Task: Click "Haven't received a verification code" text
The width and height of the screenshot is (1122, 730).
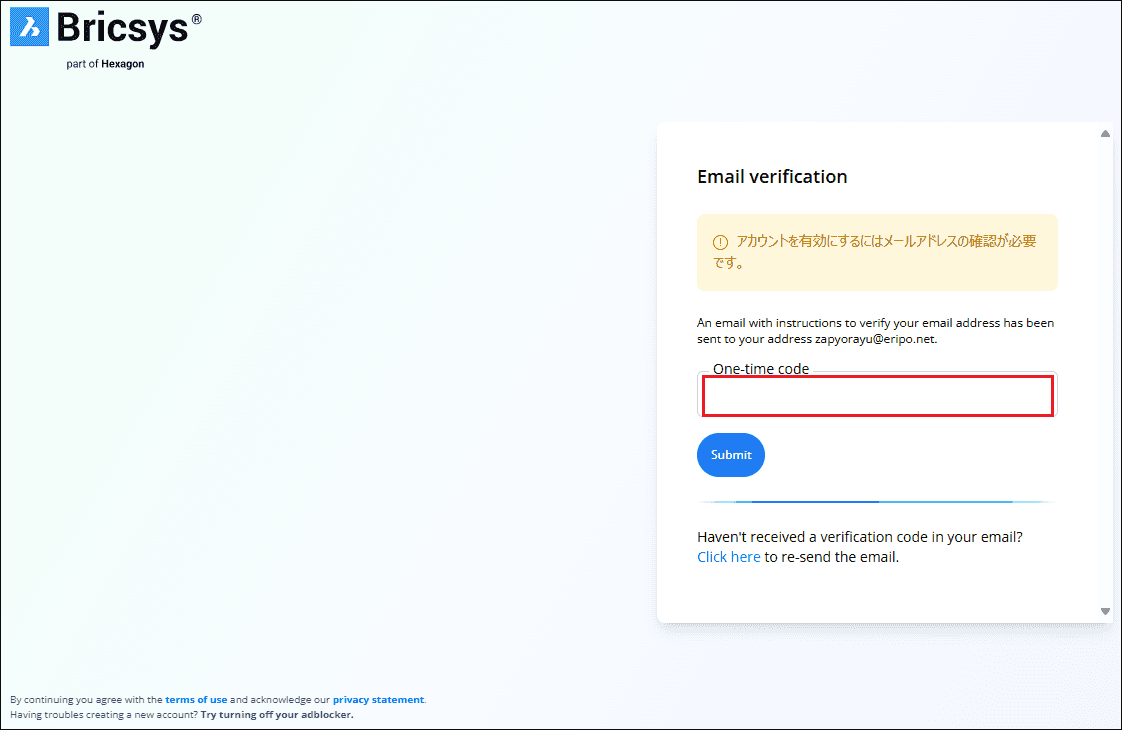Action: tap(859, 537)
